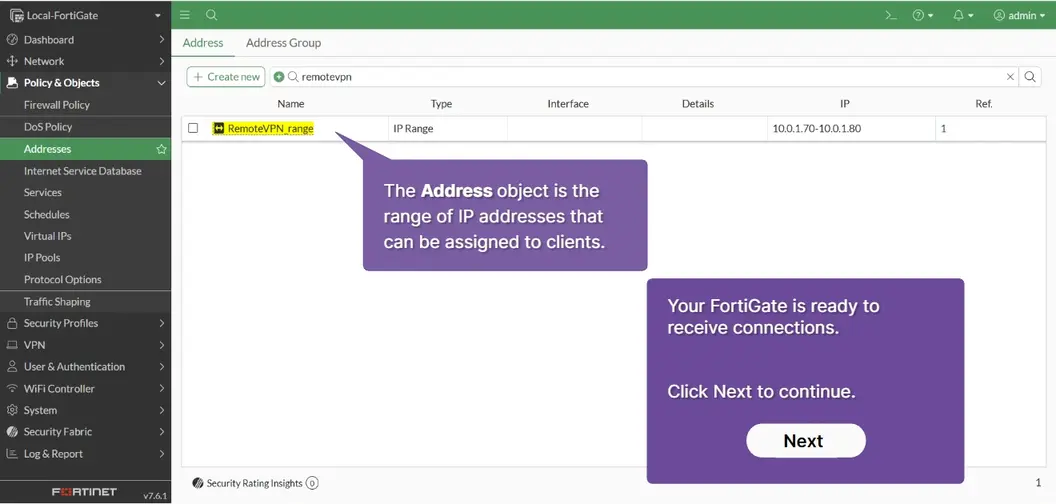Click the green add filter plus icon
Image resolution: width=1056 pixels, height=504 pixels.
point(279,77)
